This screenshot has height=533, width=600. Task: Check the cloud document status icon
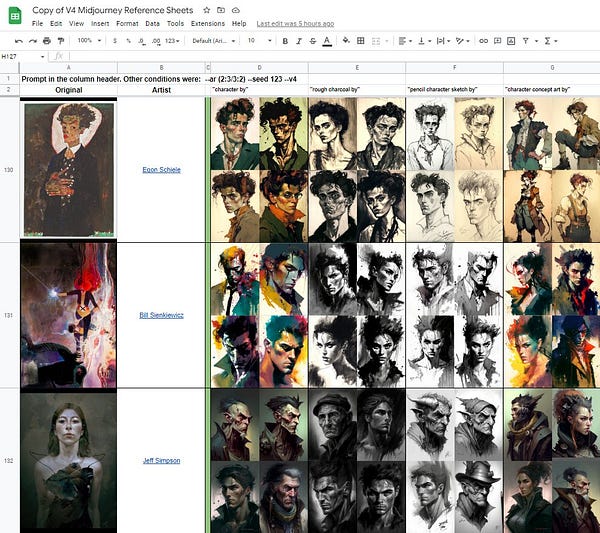click(x=236, y=10)
